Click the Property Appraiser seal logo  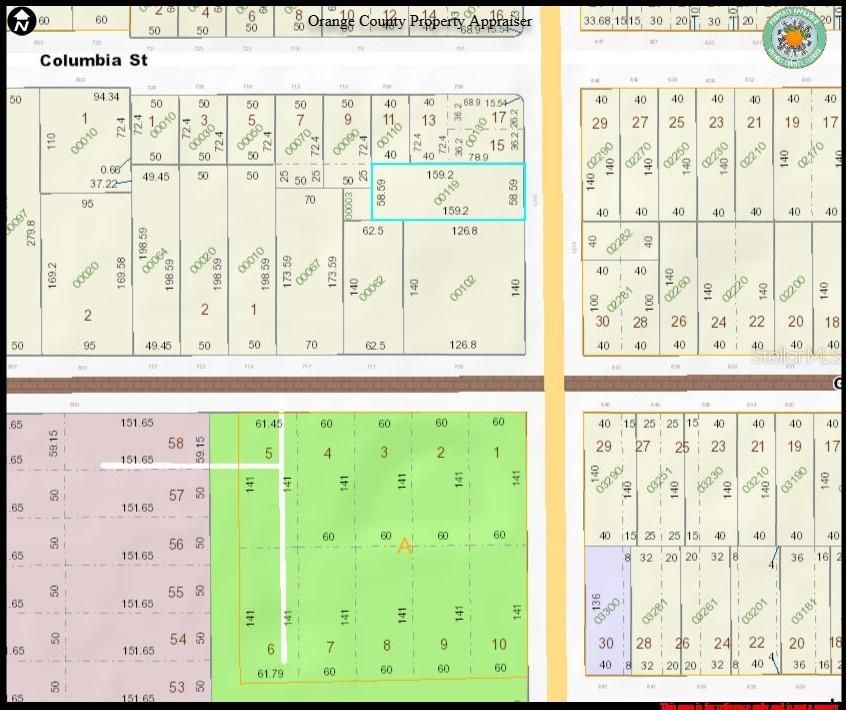(794, 37)
